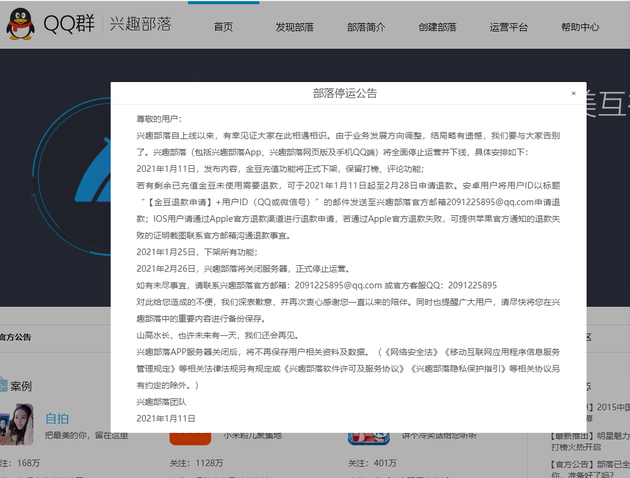Click the 把最美的你 description text
The width and height of the screenshot is (630, 478).
click(86, 435)
